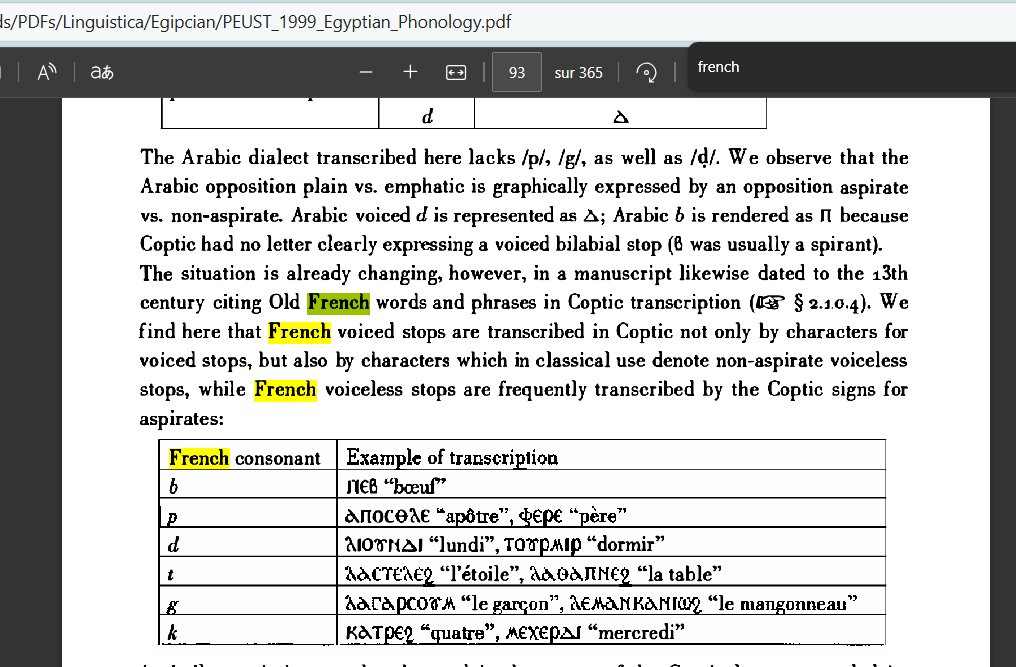Click highlighted "French" before "voiced stops"
This screenshot has height=667, width=1016.
pos(299,331)
